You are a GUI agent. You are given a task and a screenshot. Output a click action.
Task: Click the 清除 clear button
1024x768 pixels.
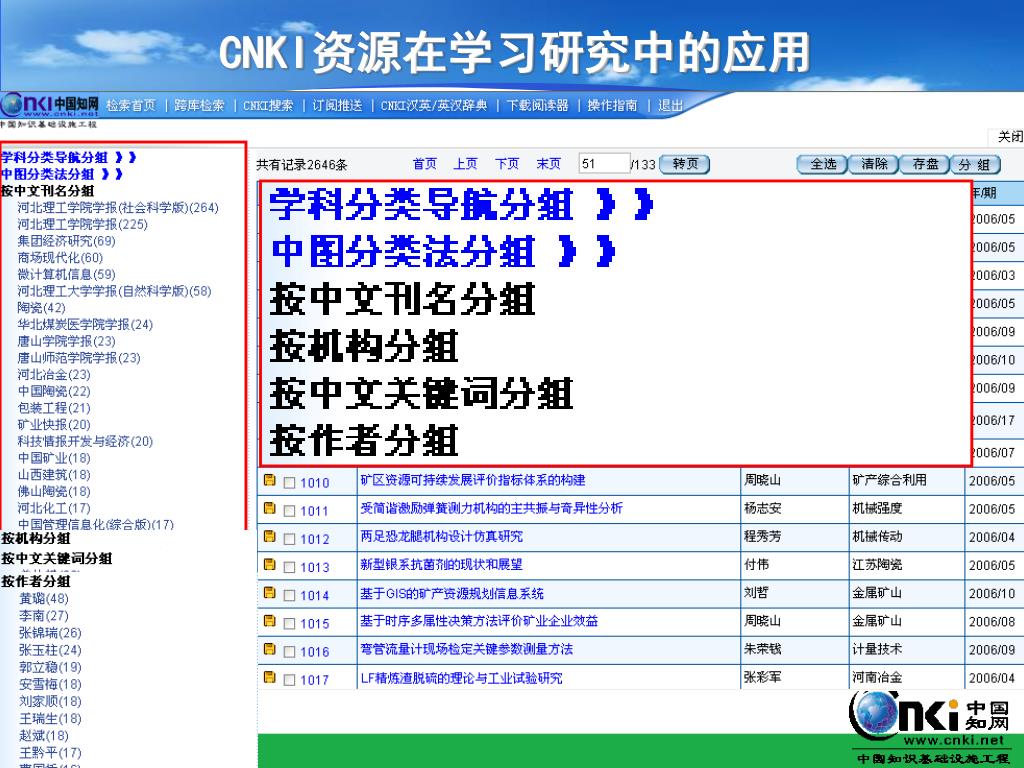pyautogui.click(x=874, y=165)
